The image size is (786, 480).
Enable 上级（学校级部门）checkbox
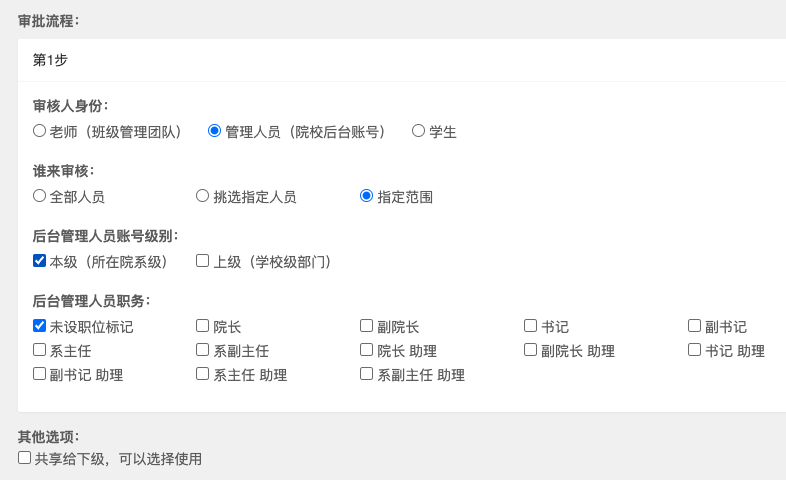(203, 261)
